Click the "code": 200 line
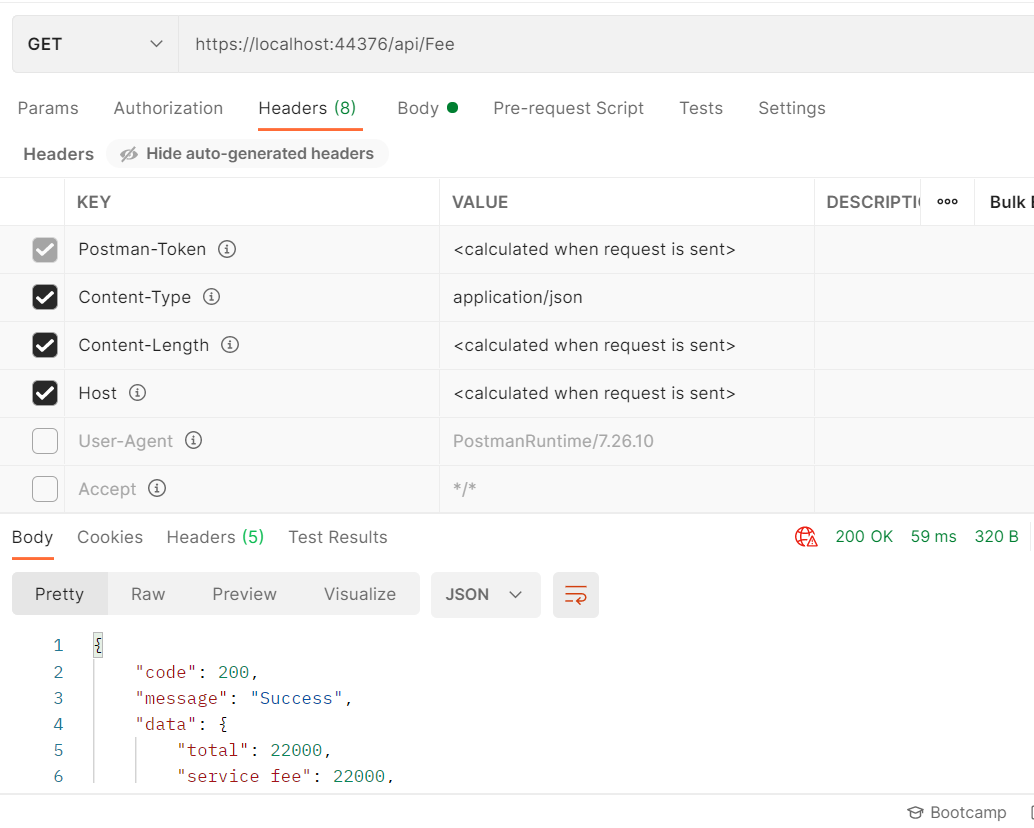Image resolution: width=1034 pixels, height=828 pixels. pos(197,672)
